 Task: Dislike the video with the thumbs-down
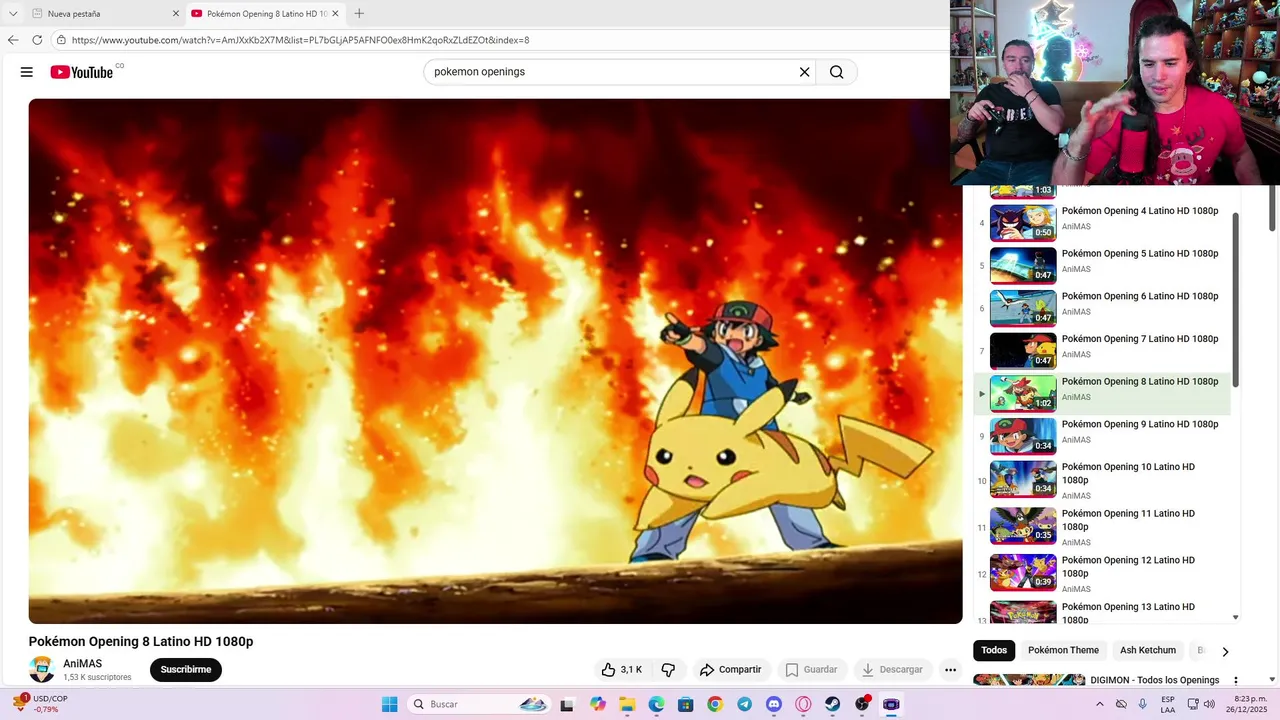click(x=668, y=670)
